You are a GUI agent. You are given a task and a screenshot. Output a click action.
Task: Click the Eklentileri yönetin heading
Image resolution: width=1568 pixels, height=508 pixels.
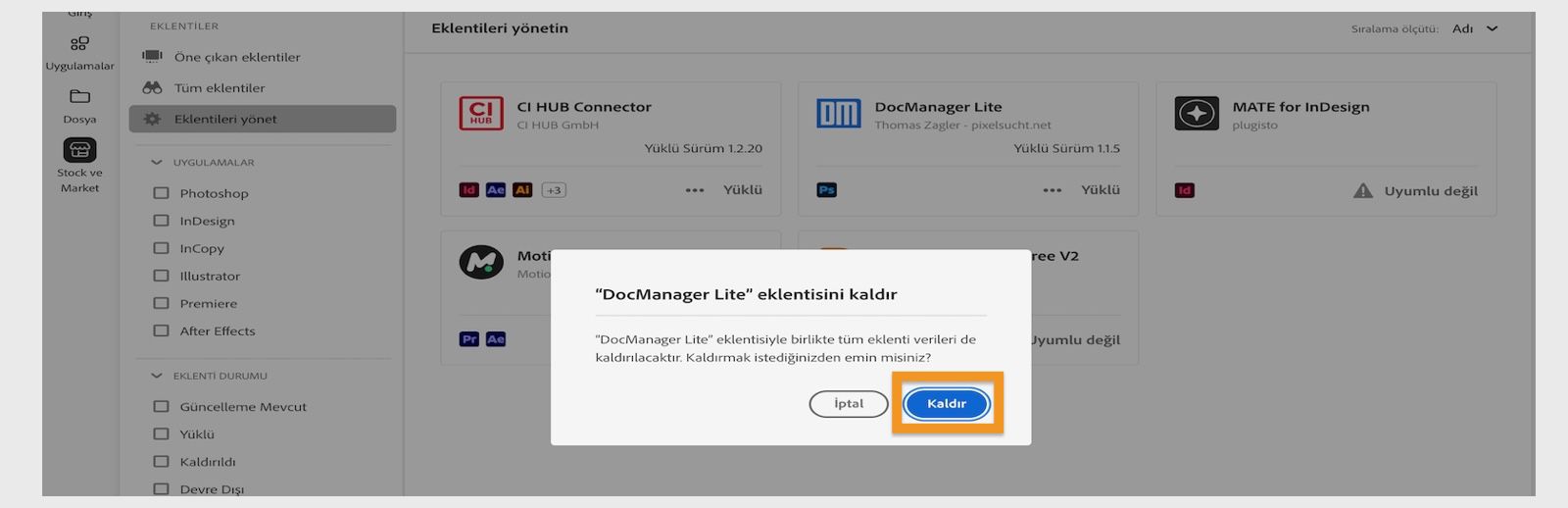(500, 28)
